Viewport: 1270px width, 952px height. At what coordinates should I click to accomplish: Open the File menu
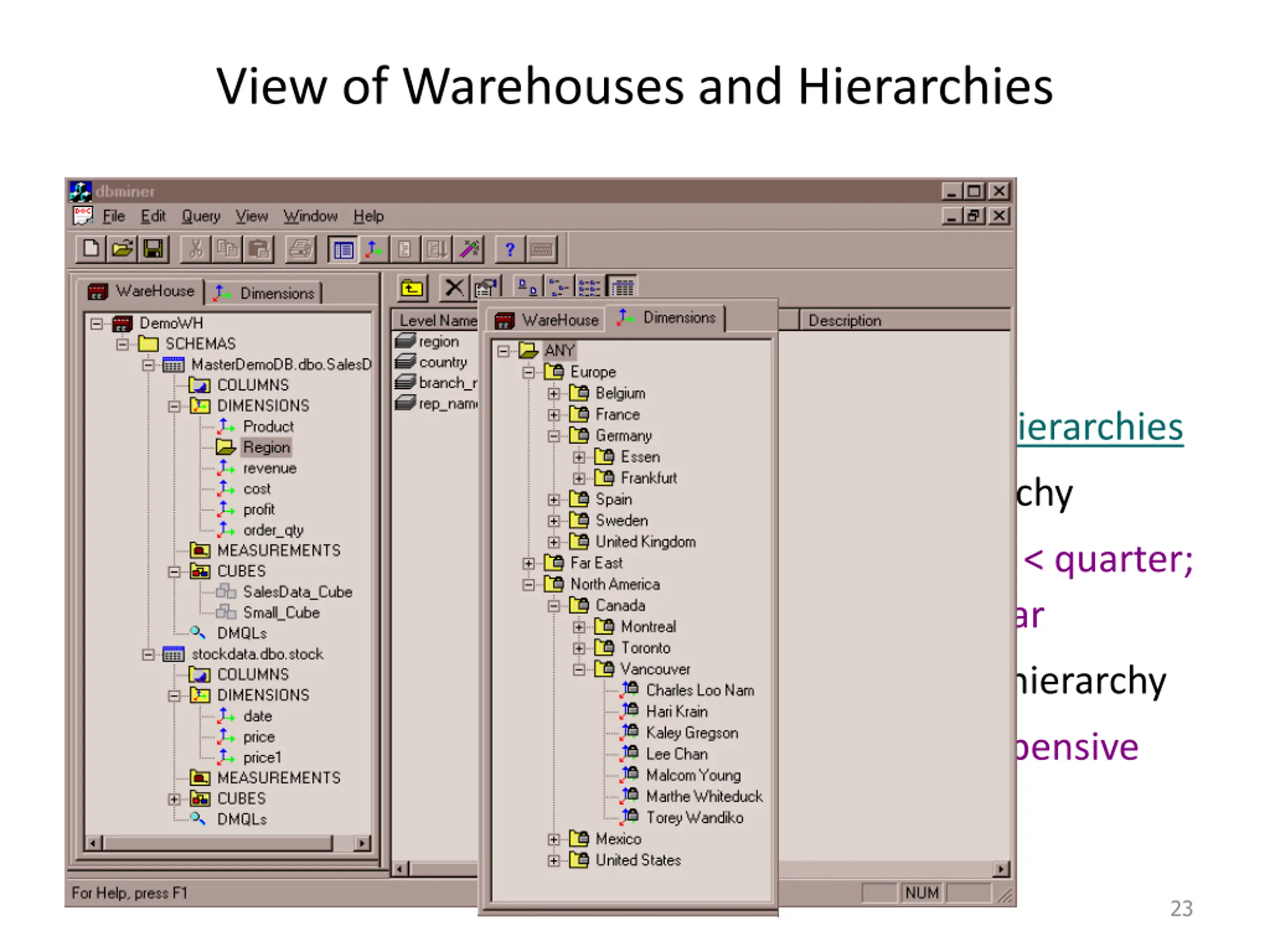[114, 216]
